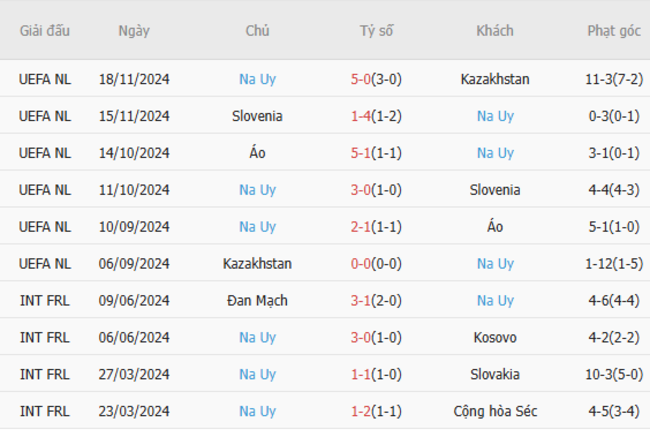
Task: Open Na Uy home team in 11/10/2024 row
Action: point(257,190)
